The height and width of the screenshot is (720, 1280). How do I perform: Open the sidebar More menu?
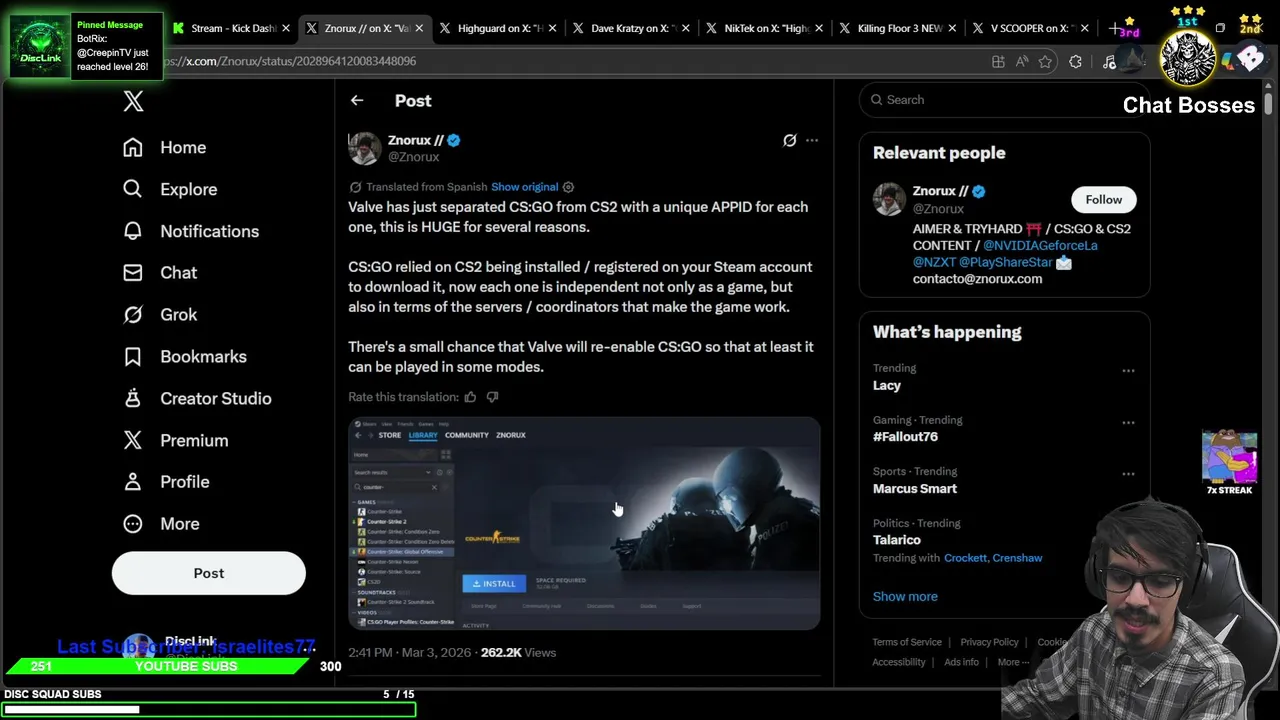point(160,524)
